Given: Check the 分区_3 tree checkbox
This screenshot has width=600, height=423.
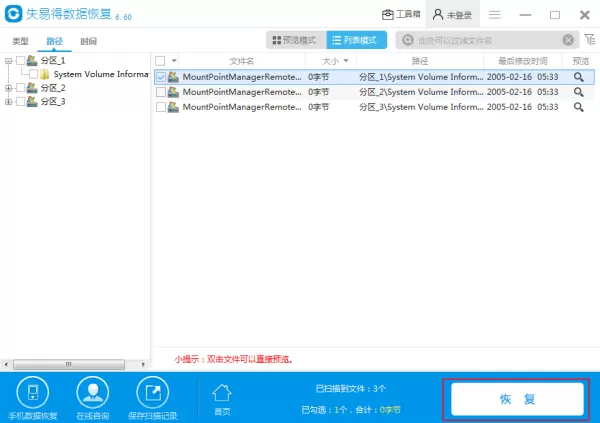Looking at the screenshot, I should pos(21,101).
